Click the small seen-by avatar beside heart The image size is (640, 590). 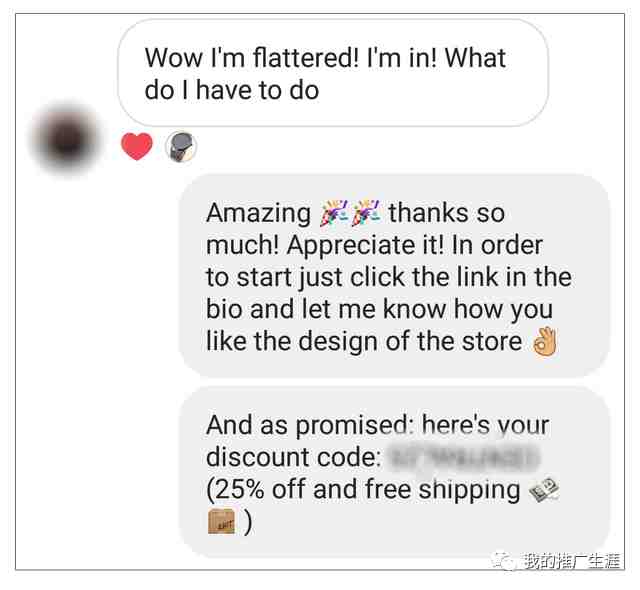[181, 147]
